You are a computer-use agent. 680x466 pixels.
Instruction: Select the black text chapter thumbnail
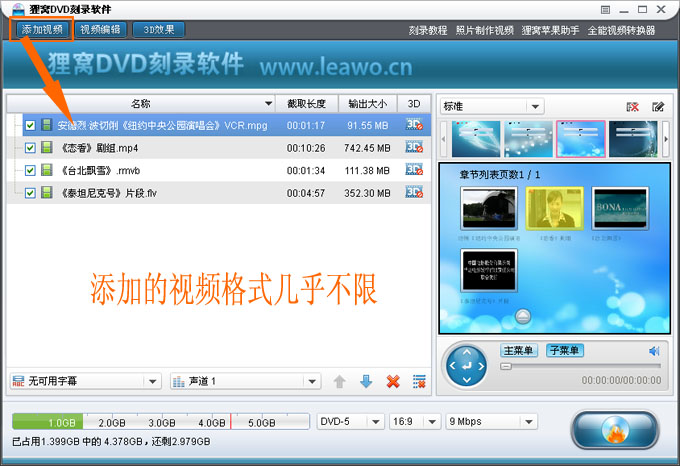489,270
